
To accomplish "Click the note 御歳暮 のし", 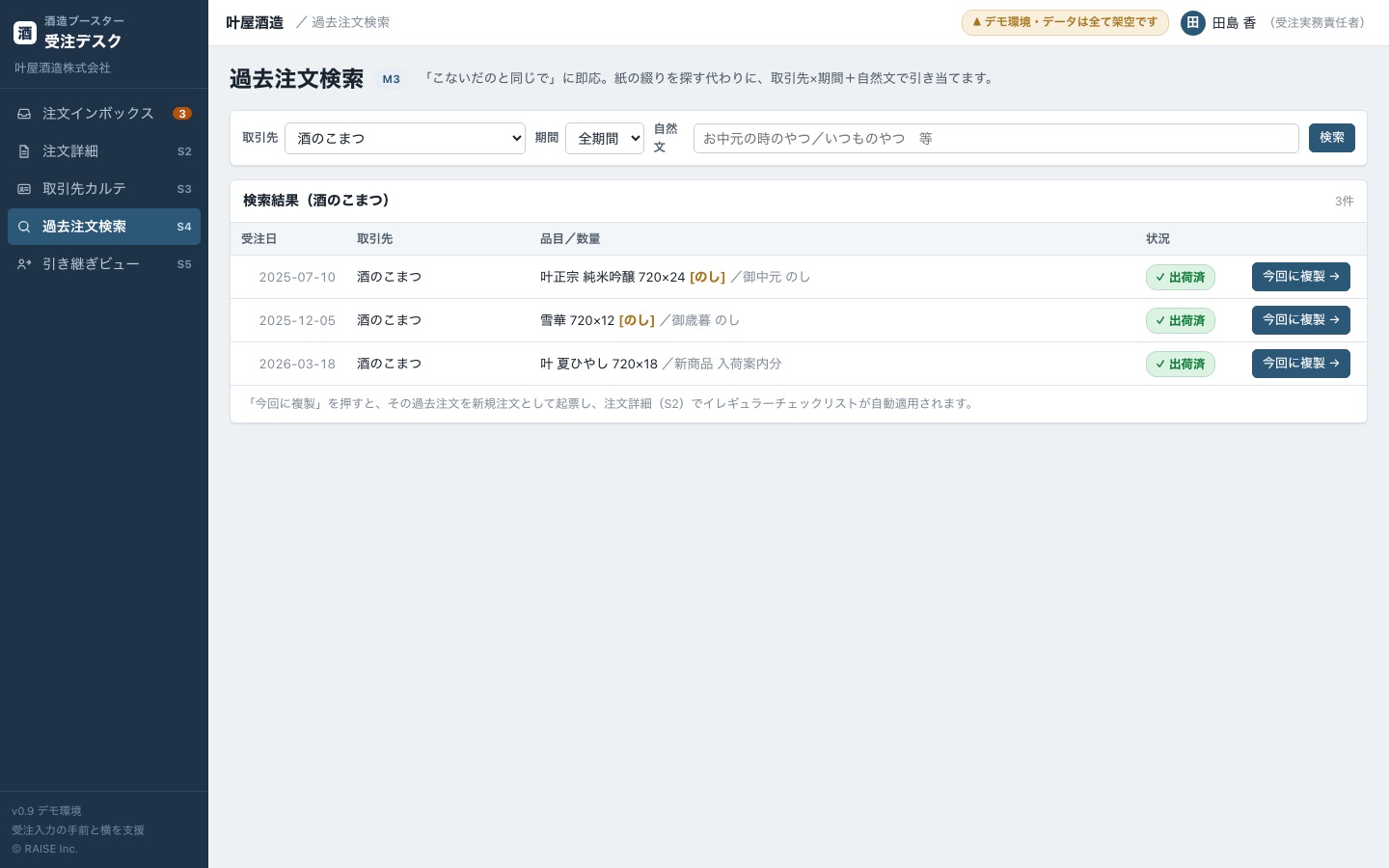I will pos(706,321).
